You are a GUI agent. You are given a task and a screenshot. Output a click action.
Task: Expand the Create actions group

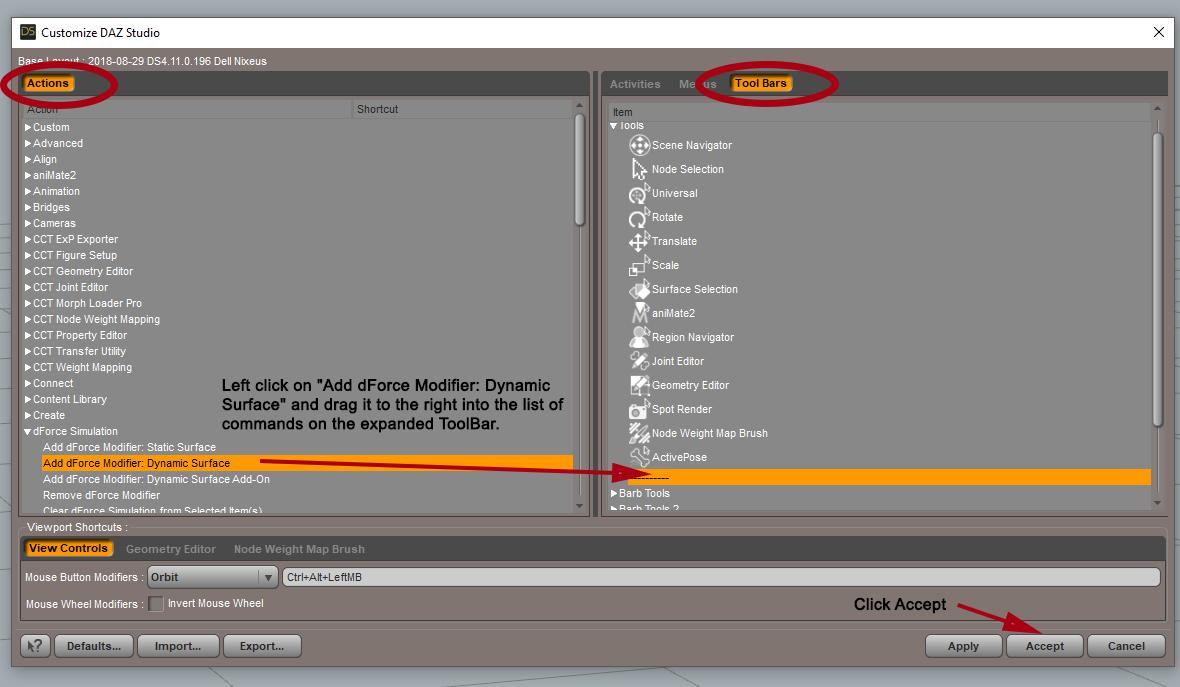point(28,415)
